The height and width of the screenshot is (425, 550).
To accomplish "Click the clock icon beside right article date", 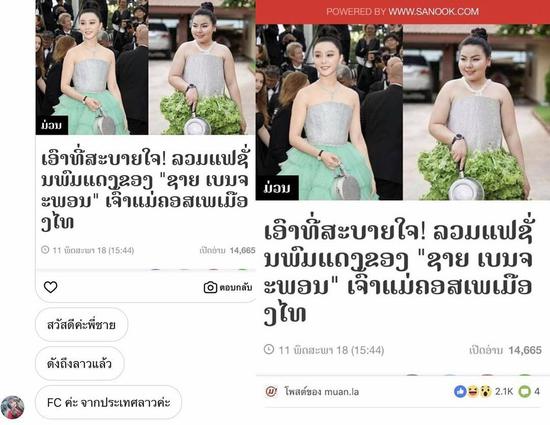I will click(x=269, y=349).
